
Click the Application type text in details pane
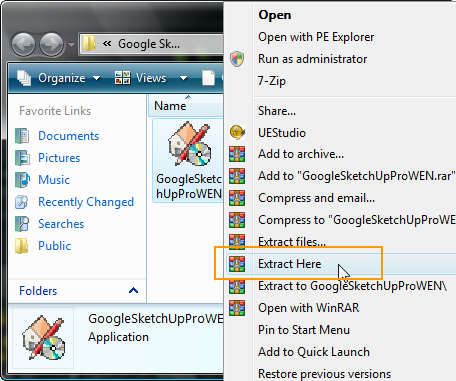click(118, 337)
